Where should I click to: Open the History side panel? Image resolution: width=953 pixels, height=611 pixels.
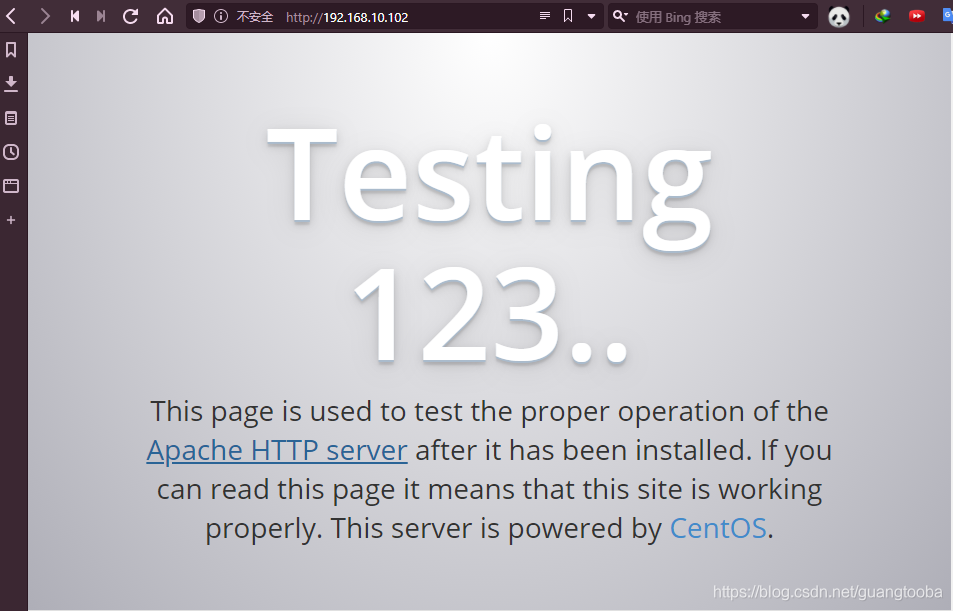coord(11,152)
